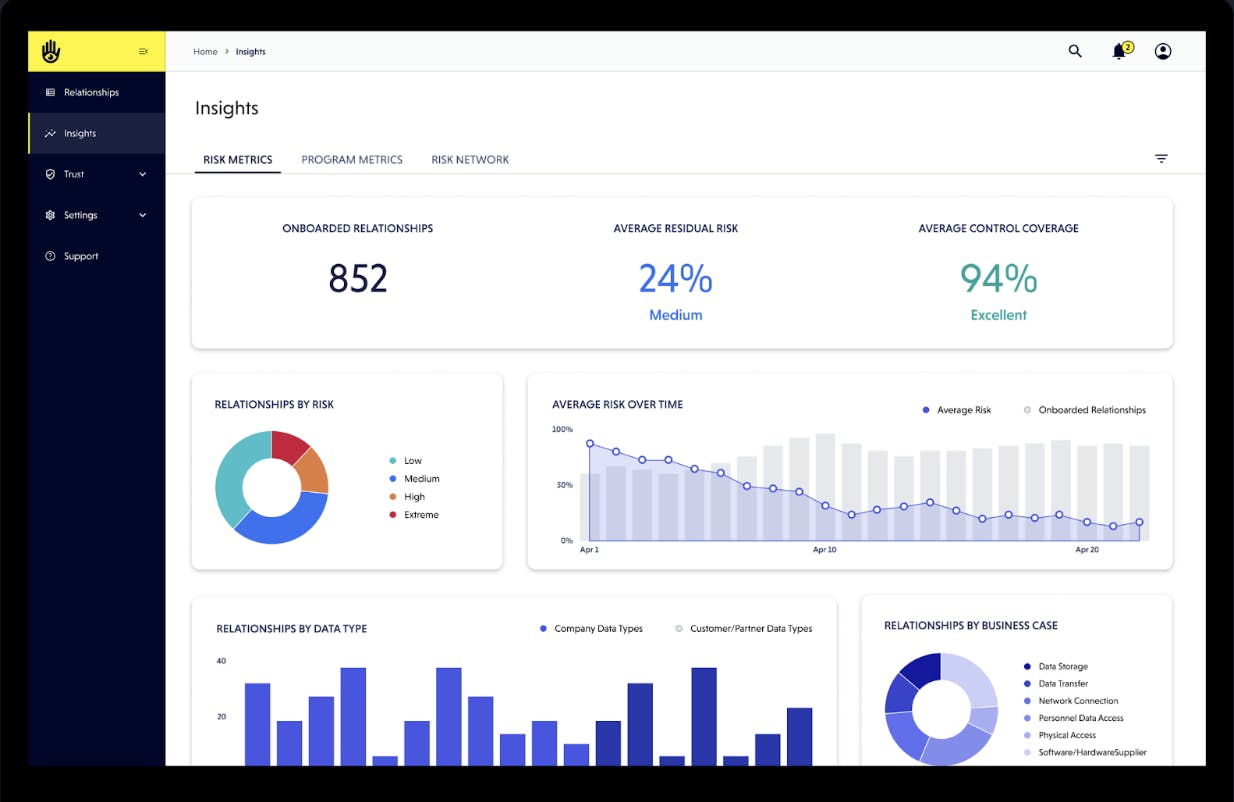The height and width of the screenshot is (802, 1234).
Task: Navigate Home via the breadcrumb link
Action: click(205, 51)
